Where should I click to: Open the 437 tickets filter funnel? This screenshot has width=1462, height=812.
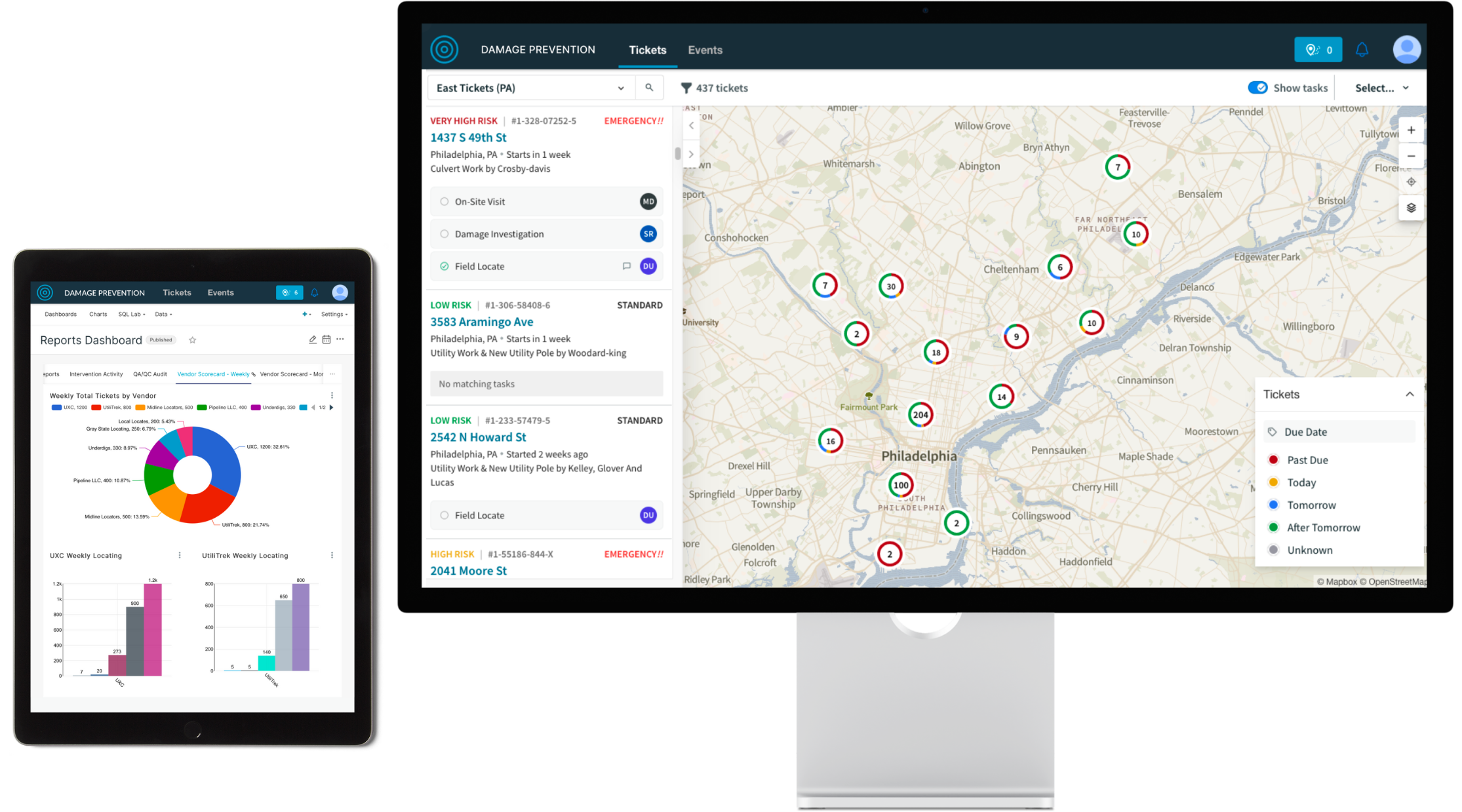tap(686, 88)
